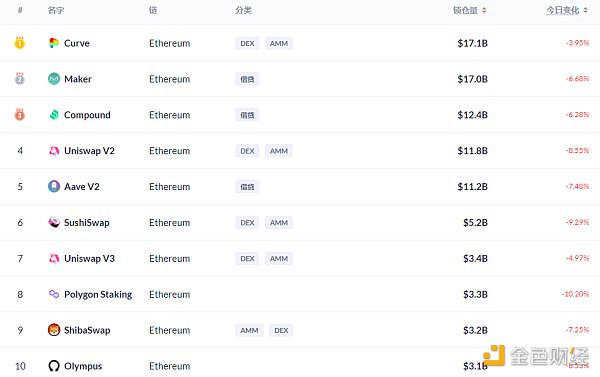Click the 名字 column header
Viewport: 600px width, 377px height.
(55, 10)
